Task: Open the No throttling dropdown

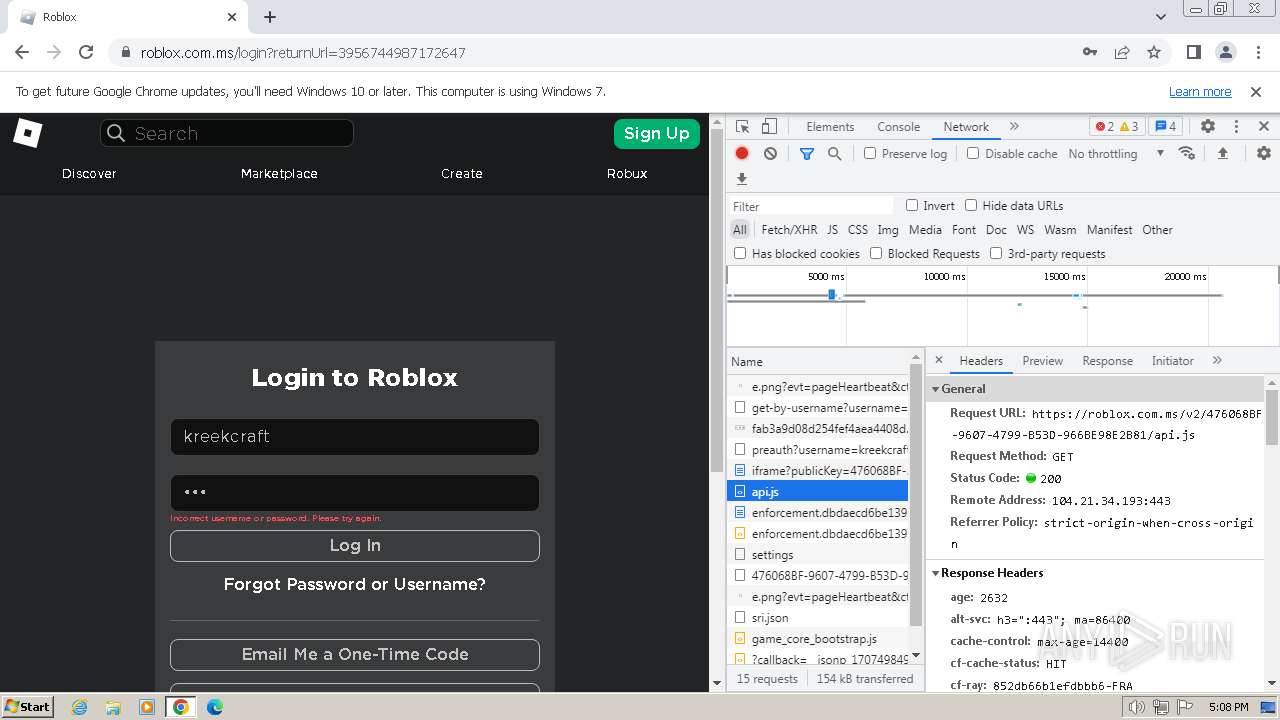Action: pyautogui.click(x=1116, y=153)
